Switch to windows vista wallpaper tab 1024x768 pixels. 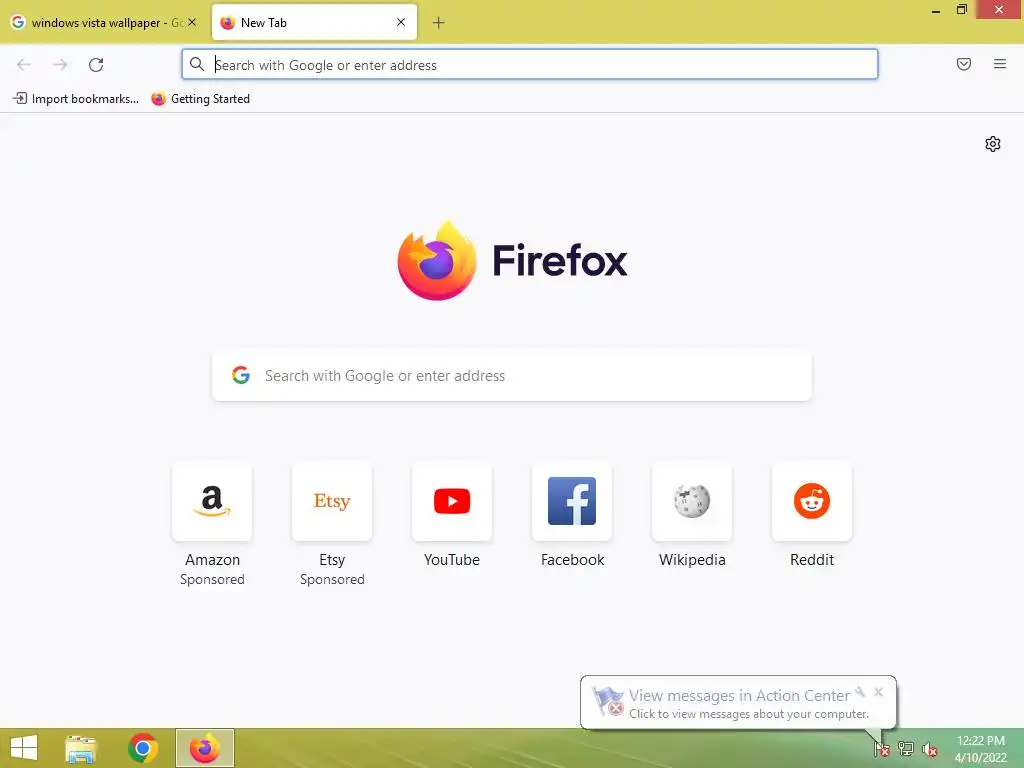tap(103, 23)
